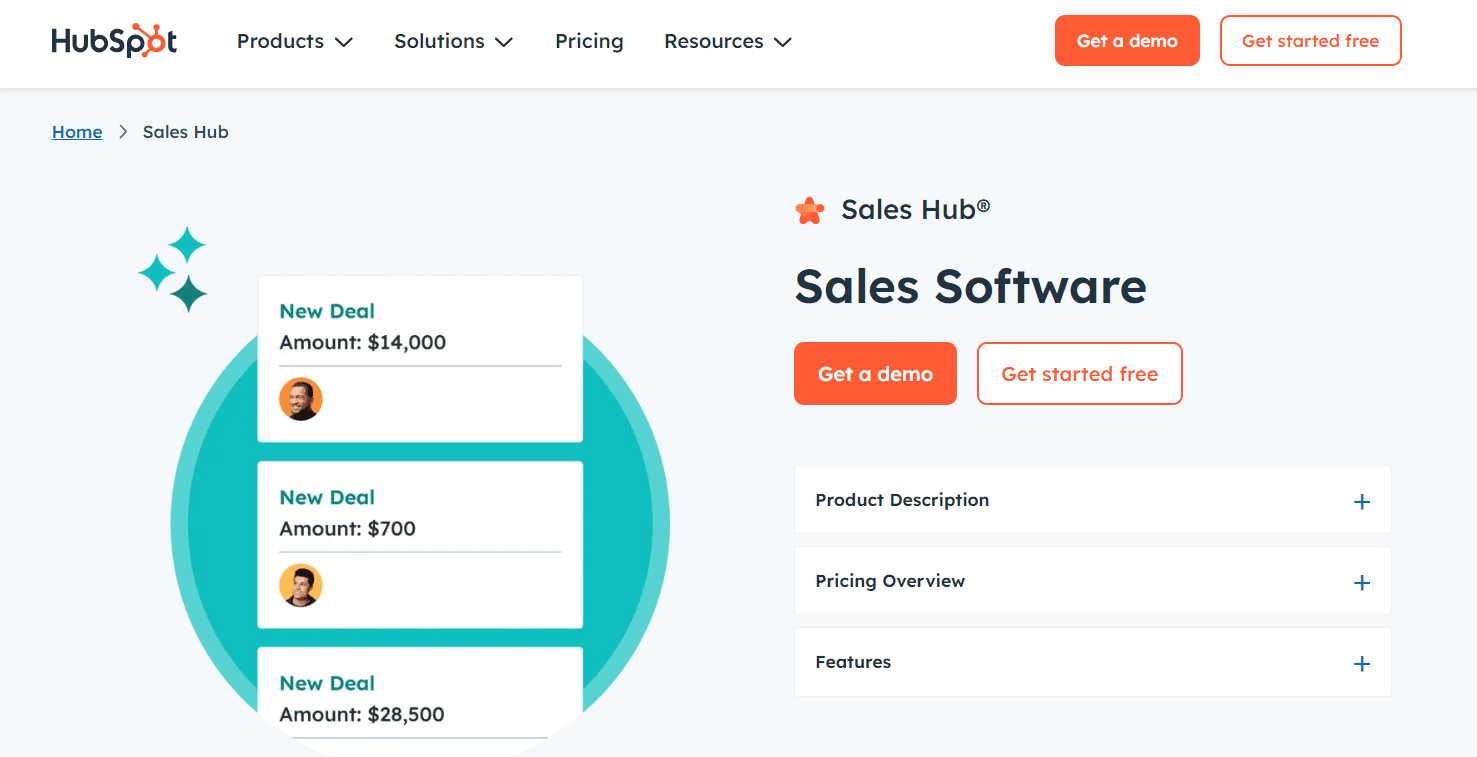The height and width of the screenshot is (757, 1477).
Task: Click the Pricing Overview label
Action: coord(890,581)
